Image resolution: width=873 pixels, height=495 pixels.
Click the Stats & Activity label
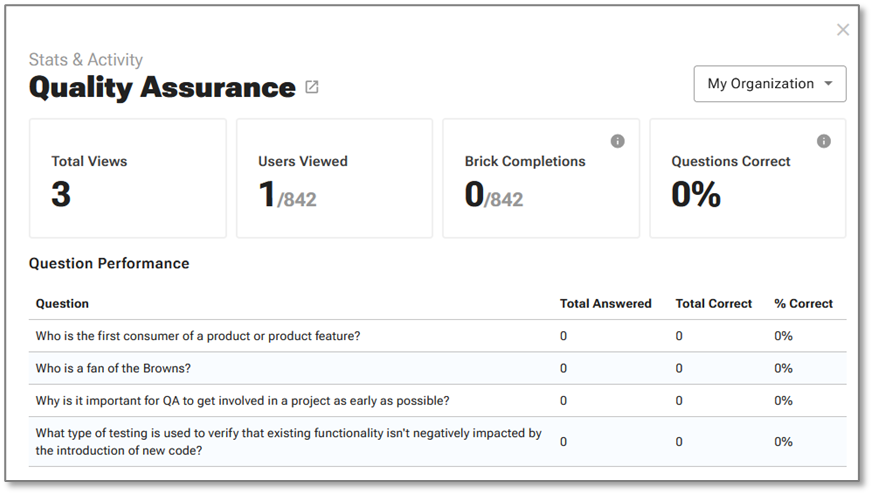(x=86, y=60)
